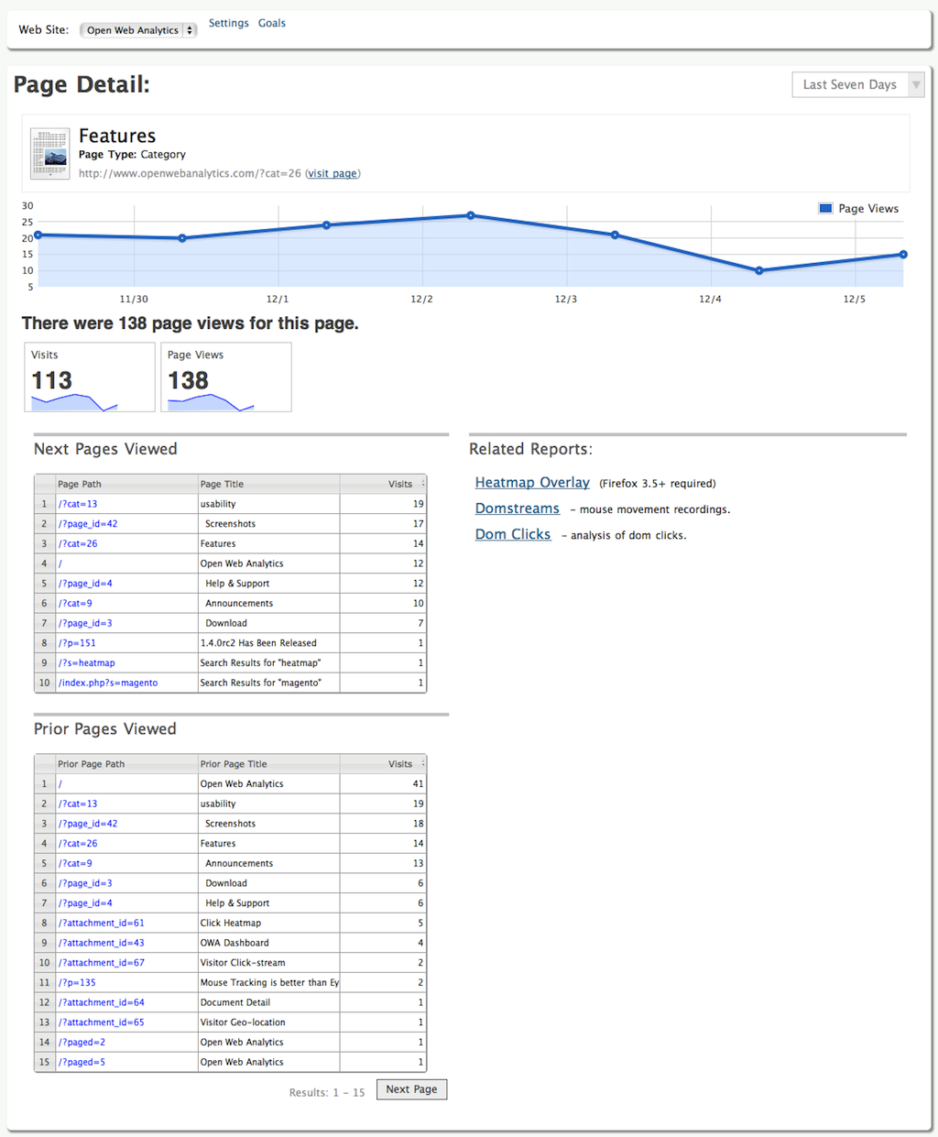Click the chart data point above 12/4
Viewport: 938px width, 1137px height.
coord(760,270)
